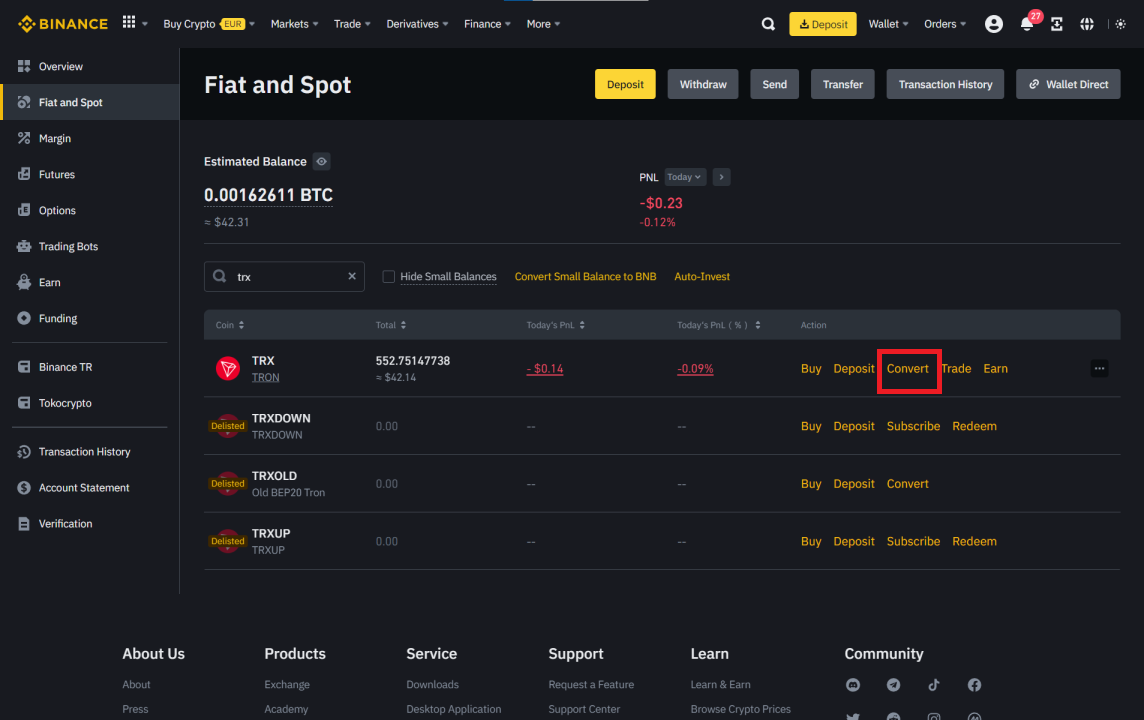Click the Transfer button
The width and height of the screenshot is (1144, 720).
click(x=843, y=85)
